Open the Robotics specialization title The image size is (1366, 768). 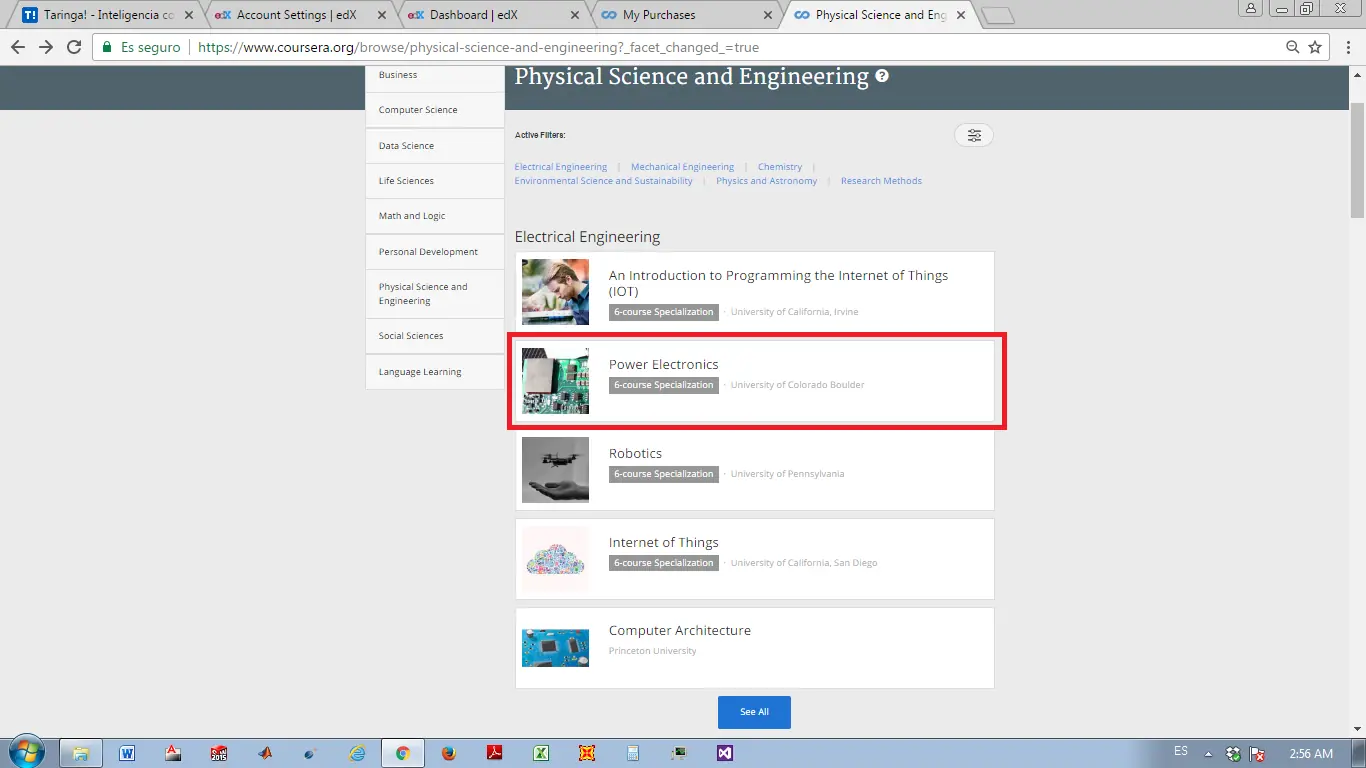[635, 453]
